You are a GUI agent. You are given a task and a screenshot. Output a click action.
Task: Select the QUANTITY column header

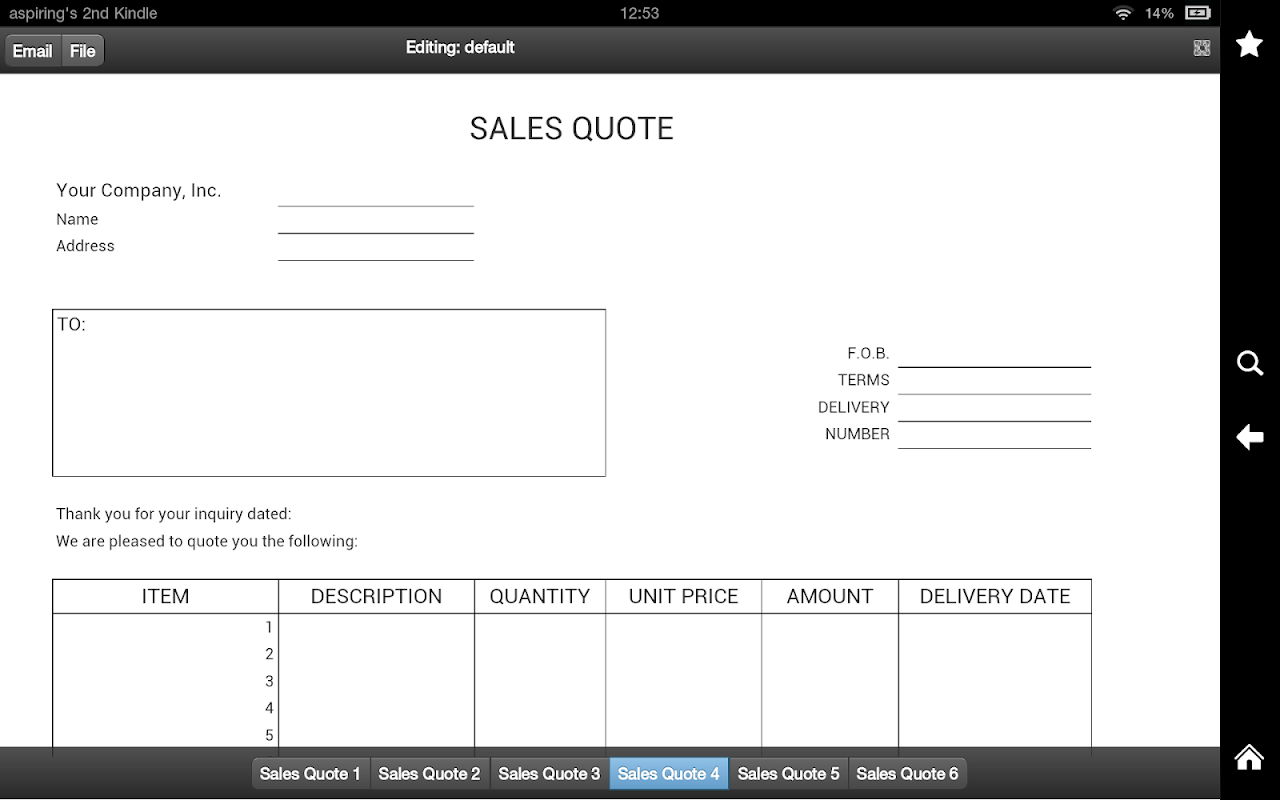click(x=540, y=596)
